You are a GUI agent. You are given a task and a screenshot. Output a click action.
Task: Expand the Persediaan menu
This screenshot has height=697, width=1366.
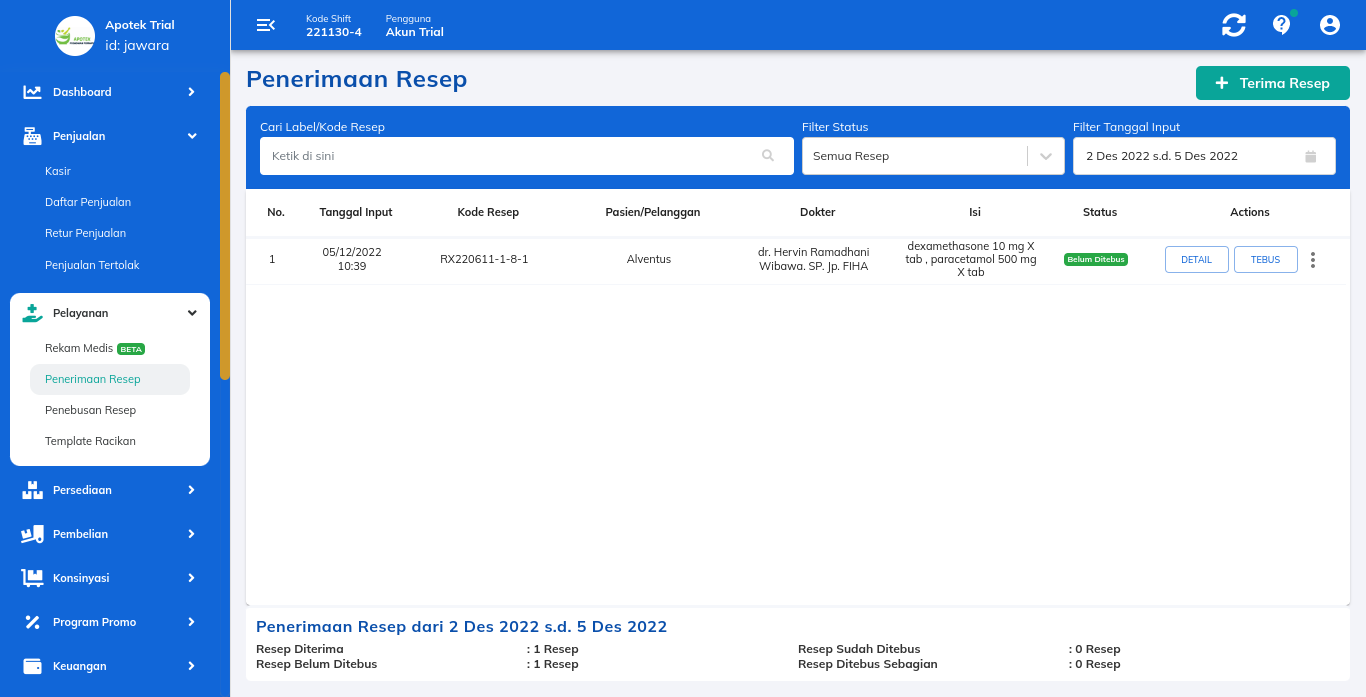tap(110, 490)
